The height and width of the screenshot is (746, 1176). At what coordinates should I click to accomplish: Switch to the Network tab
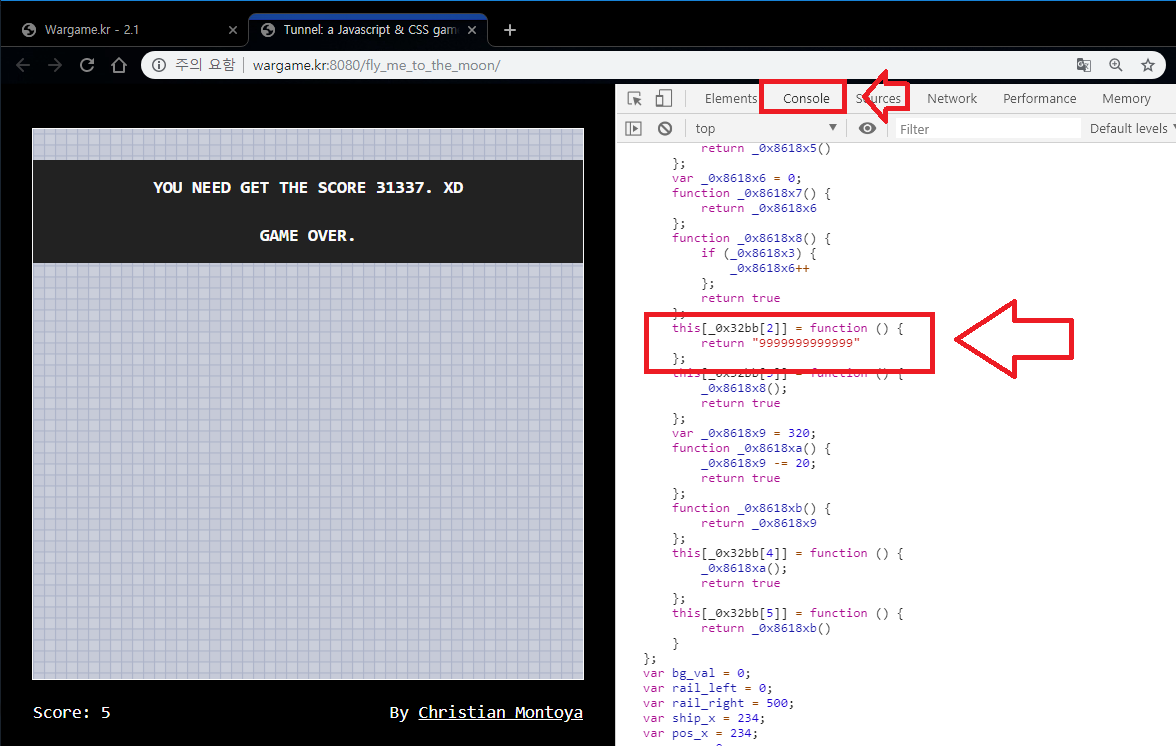click(952, 98)
